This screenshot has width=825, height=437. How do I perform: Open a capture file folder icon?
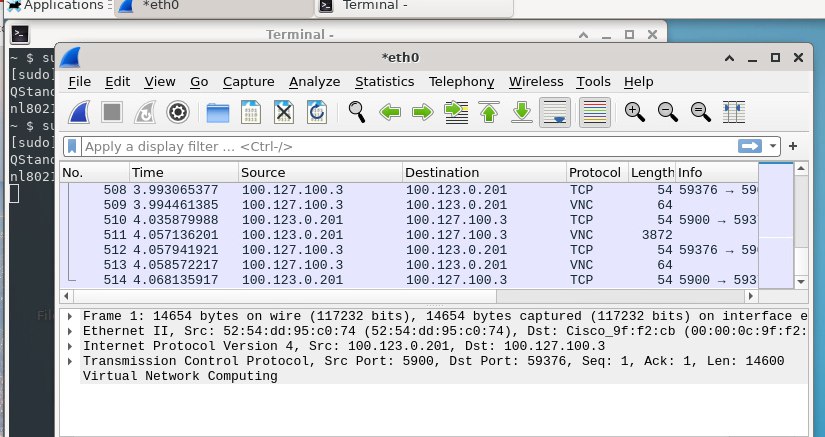[218, 112]
